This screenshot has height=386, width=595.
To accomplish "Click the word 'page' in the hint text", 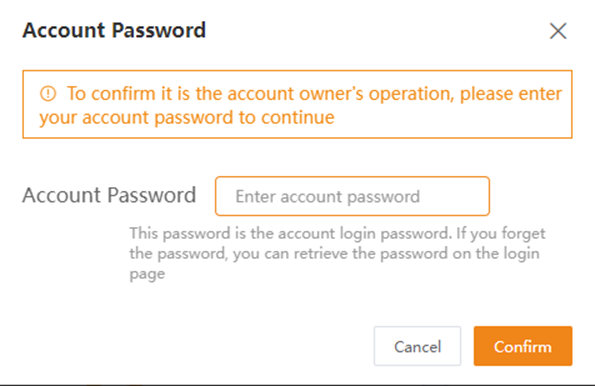I will click(147, 274).
